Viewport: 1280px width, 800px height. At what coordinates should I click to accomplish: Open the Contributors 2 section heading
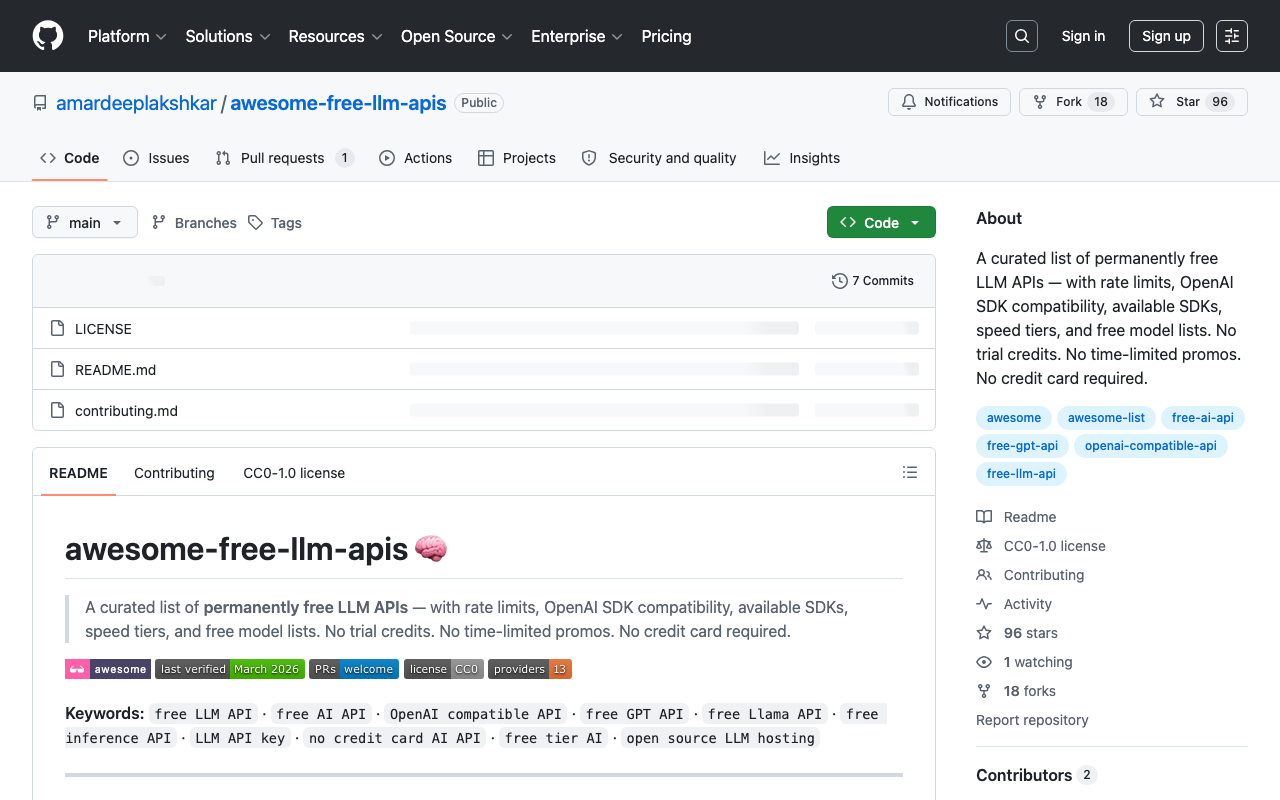1036,775
